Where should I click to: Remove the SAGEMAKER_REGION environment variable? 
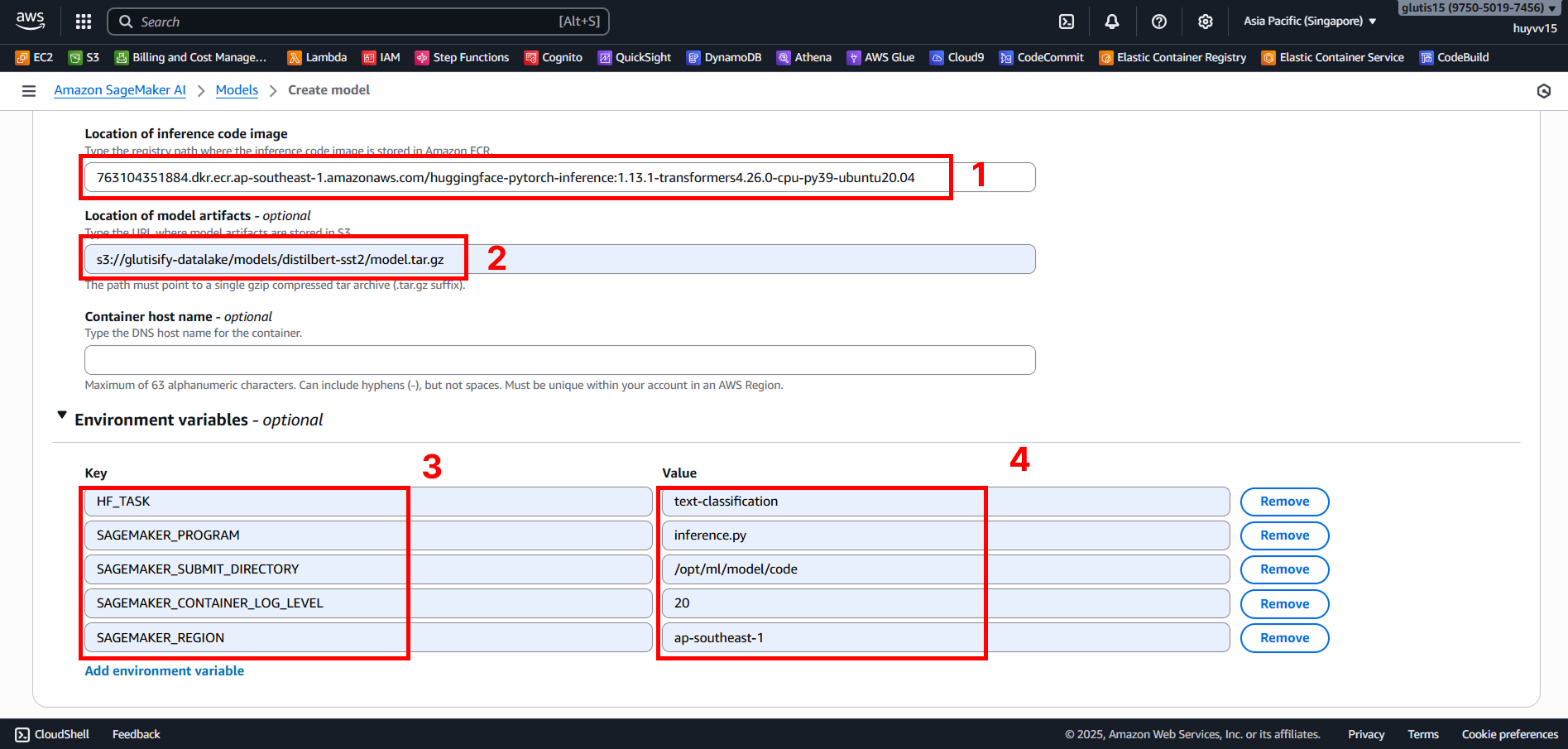coord(1284,638)
